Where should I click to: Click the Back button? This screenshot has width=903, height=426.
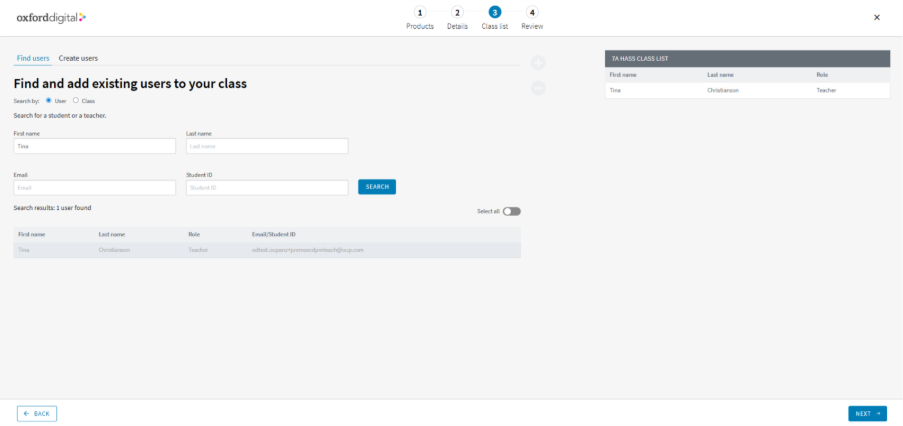pos(37,413)
